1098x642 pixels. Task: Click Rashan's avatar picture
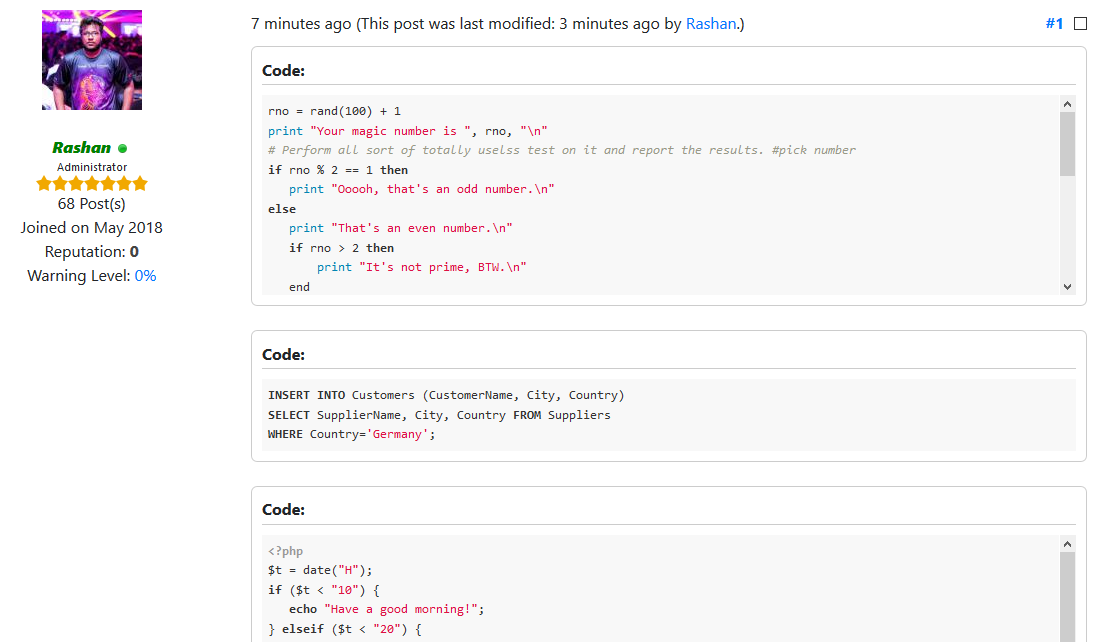92,60
